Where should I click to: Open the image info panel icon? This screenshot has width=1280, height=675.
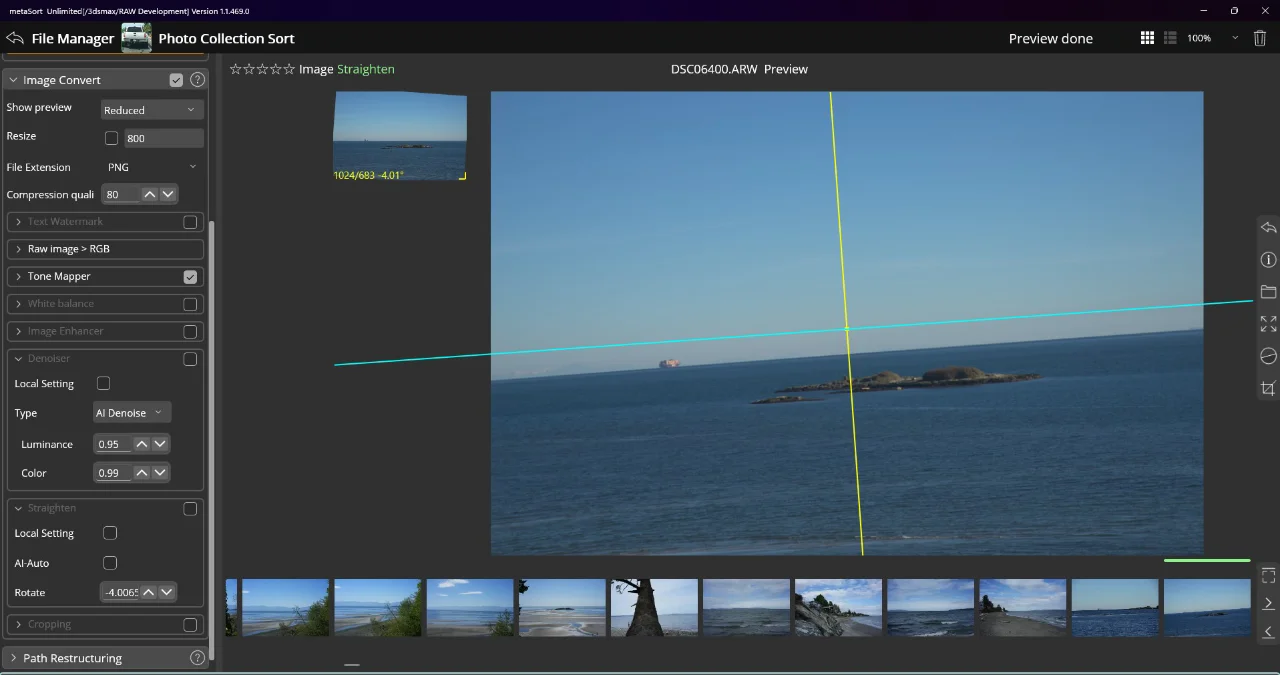[x=1268, y=260]
